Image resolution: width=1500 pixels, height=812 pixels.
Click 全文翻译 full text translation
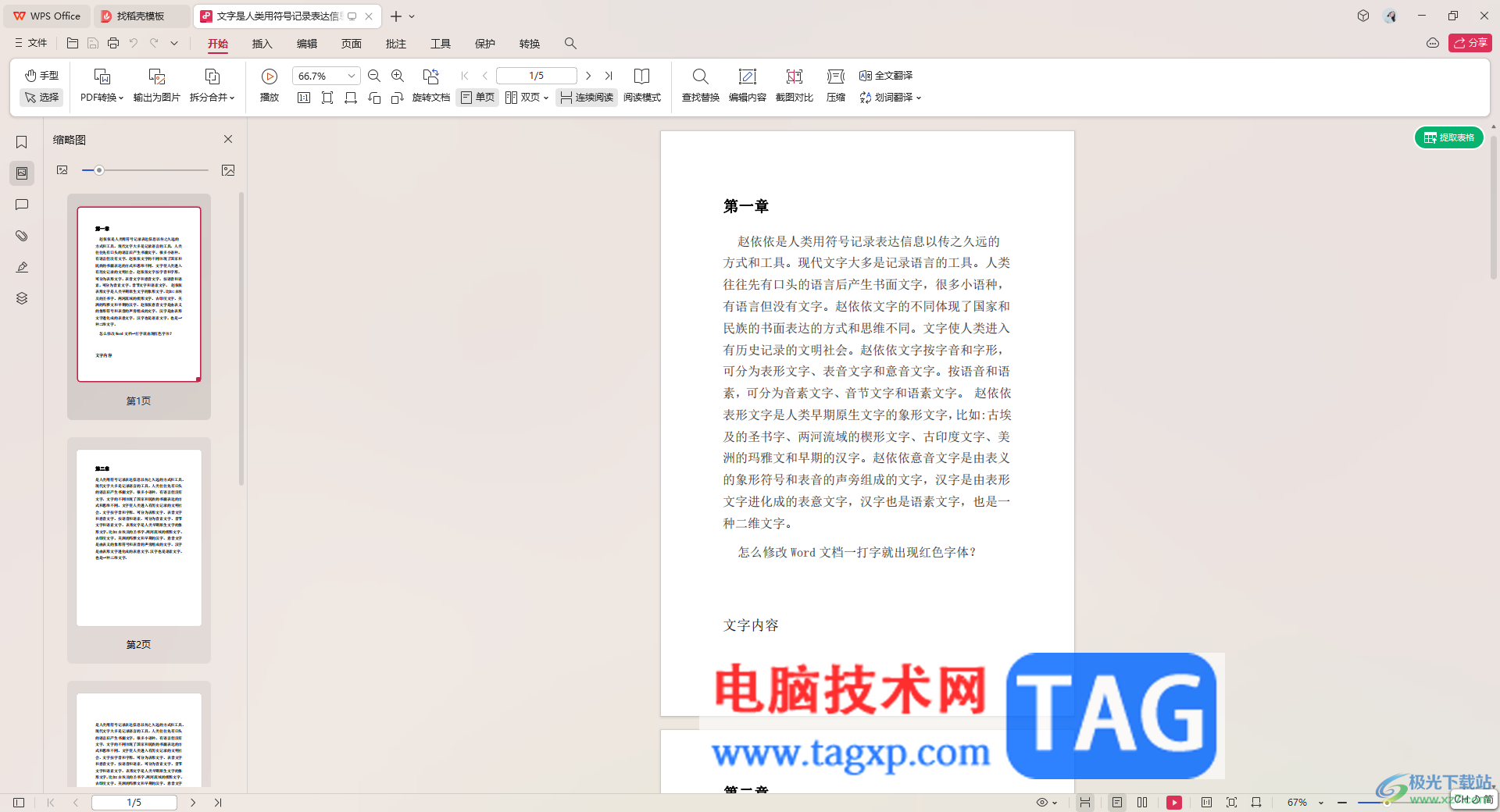pyautogui.click(x=886, y=76)
